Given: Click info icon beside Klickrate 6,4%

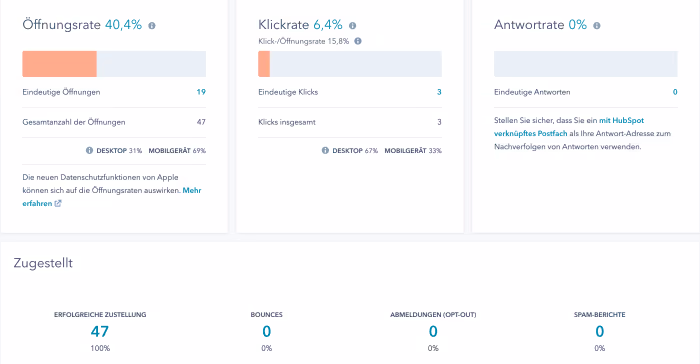Looking at the screenshot, I should tap(352, 26).
